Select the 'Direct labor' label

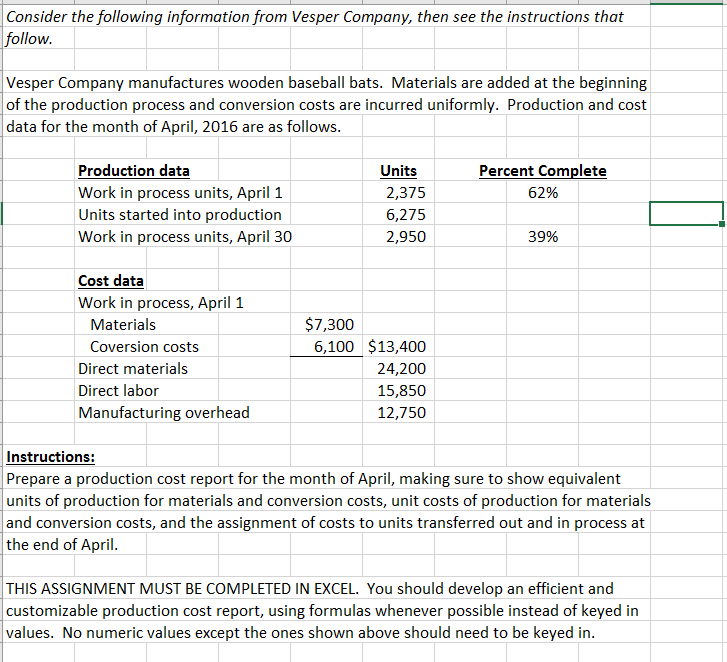tap(118, 391)
